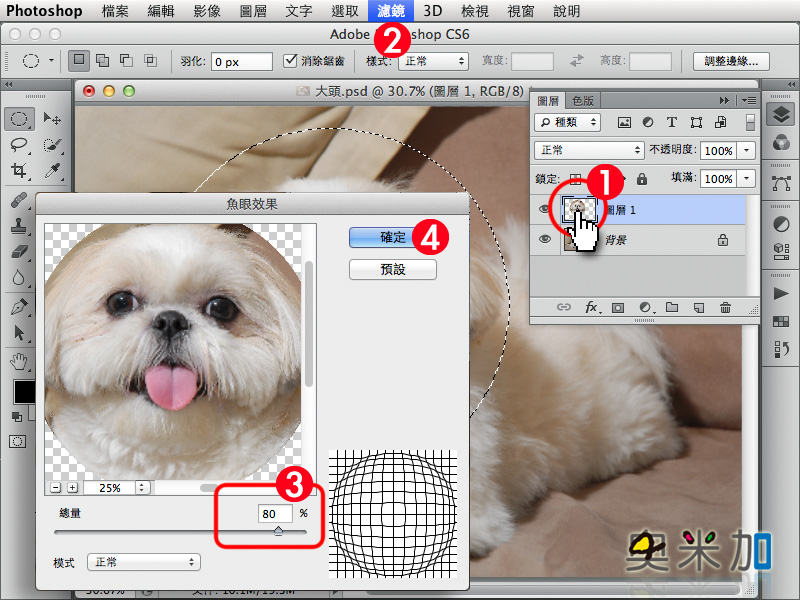Viewport: 800px width, 600px height.
Task: Open the 濾鏡 menu
Action: coord(391,11)
